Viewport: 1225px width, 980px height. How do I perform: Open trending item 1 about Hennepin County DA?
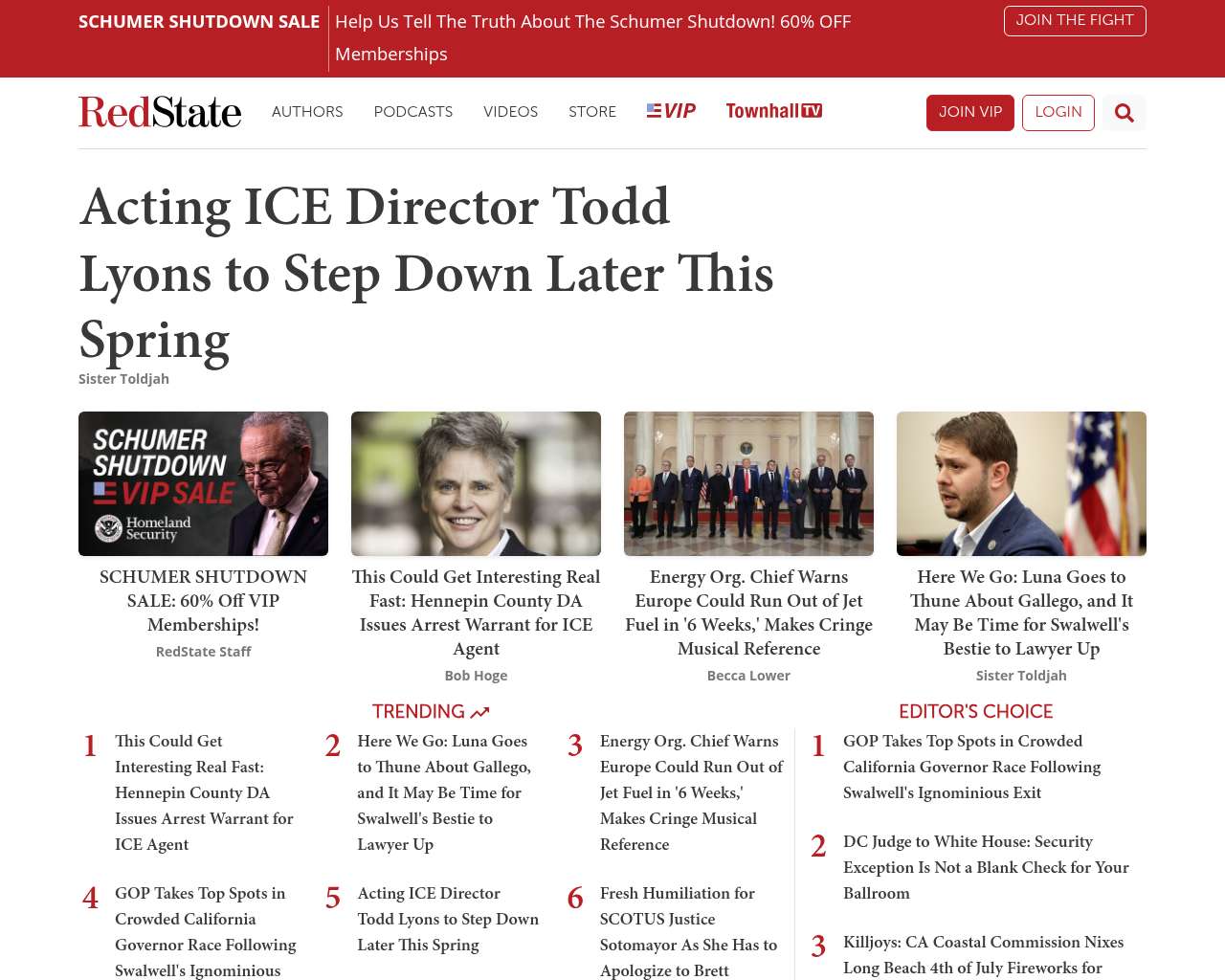tap(205, 792)
